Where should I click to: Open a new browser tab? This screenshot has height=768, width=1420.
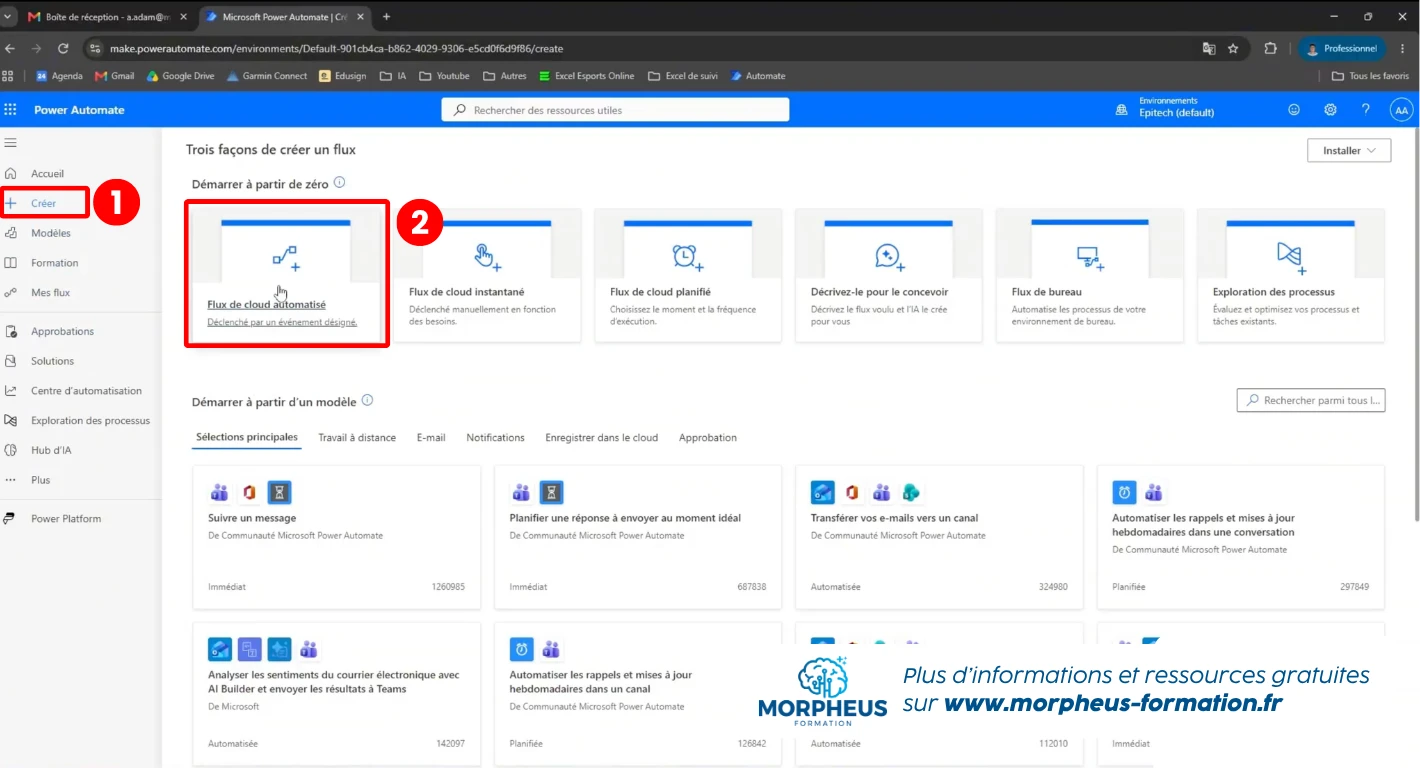pos(387,17)
